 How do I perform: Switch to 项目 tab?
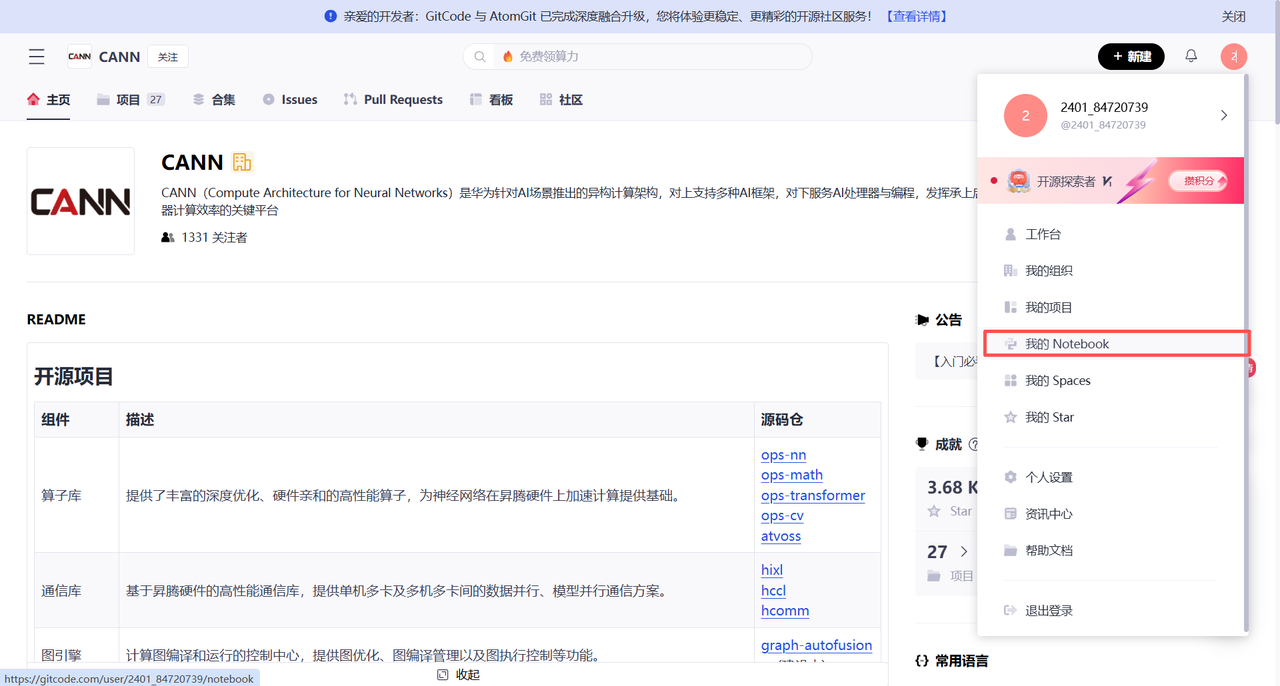click(130, 100)
